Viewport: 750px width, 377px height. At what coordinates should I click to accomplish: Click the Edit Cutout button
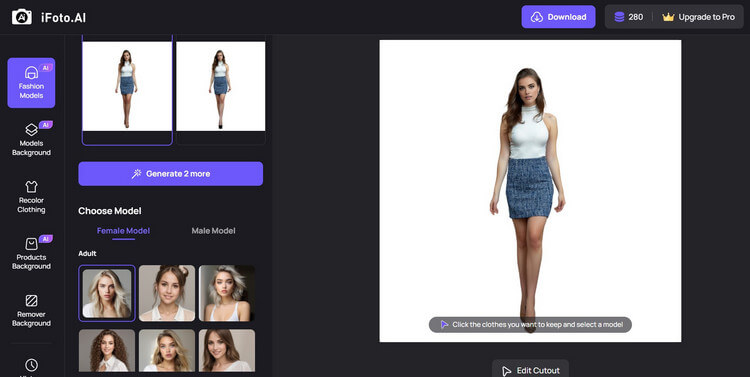coord(530,369)
